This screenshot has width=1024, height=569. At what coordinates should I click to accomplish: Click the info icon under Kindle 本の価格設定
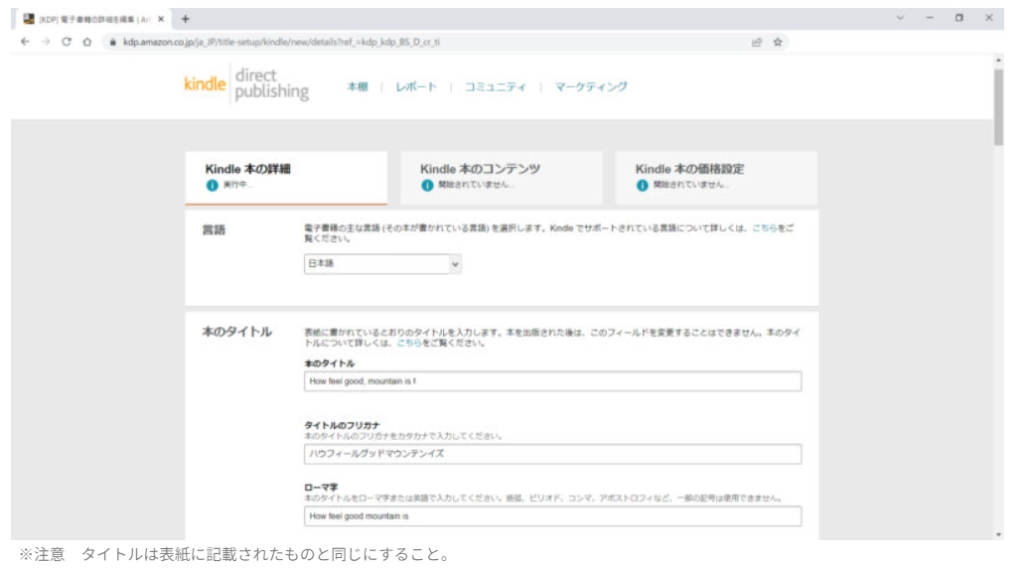pyautogui.click(x=642, y=186)
